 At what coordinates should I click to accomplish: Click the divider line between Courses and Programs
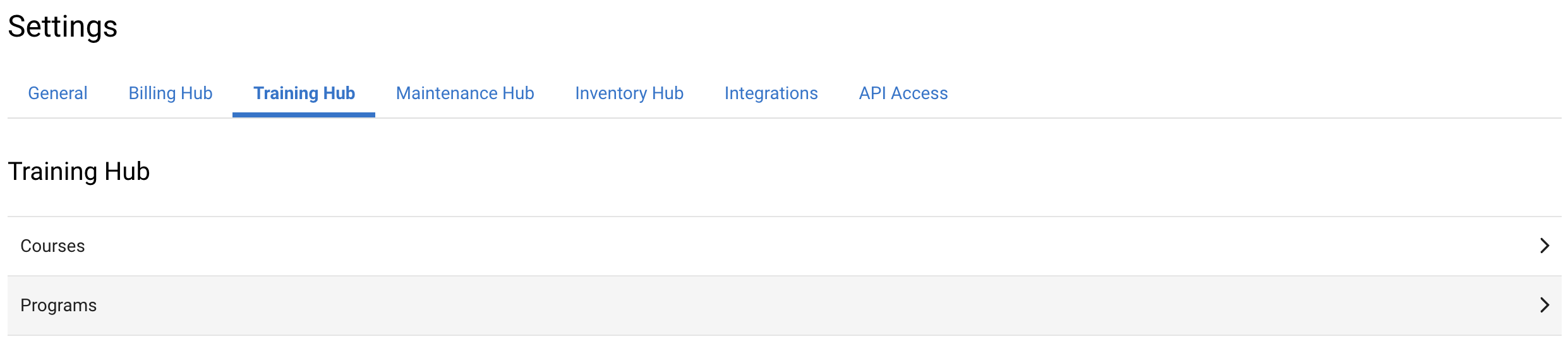point(785,276)
